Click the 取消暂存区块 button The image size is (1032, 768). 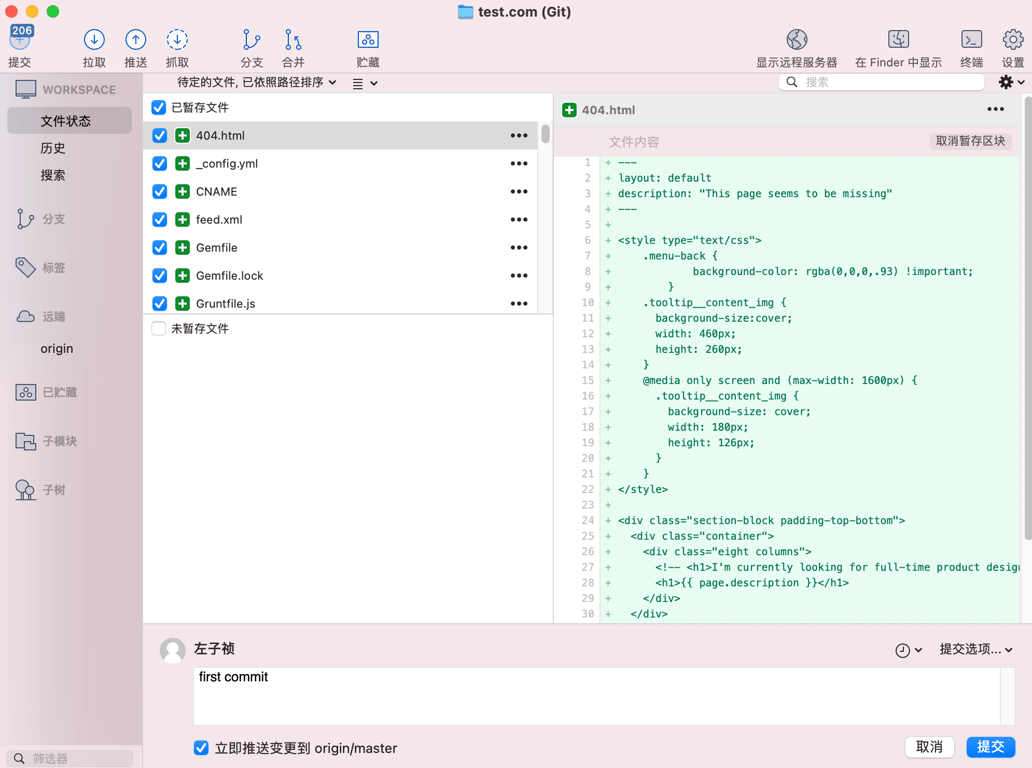(x=969, y=141)
